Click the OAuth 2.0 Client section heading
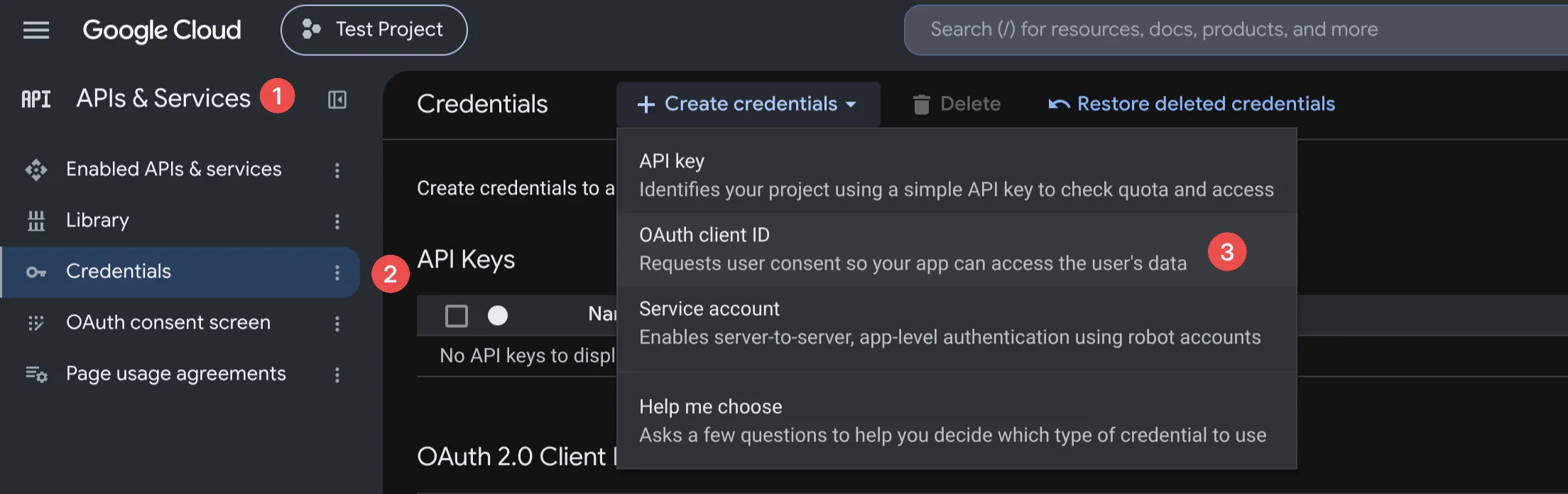This screenshot has width=1568, height=494. 517,456
